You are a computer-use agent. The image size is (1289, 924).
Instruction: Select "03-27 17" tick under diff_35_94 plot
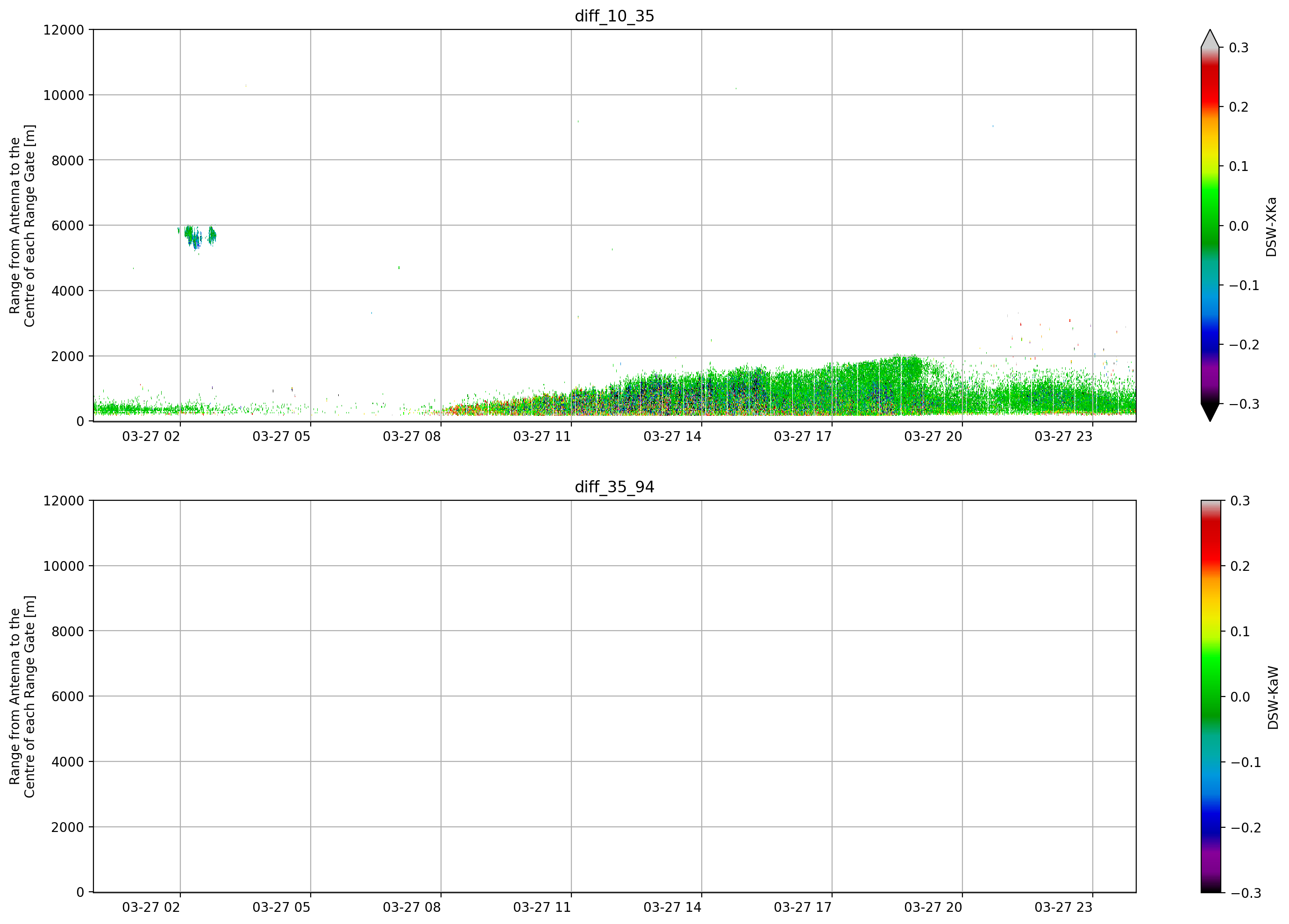(803, 908)
